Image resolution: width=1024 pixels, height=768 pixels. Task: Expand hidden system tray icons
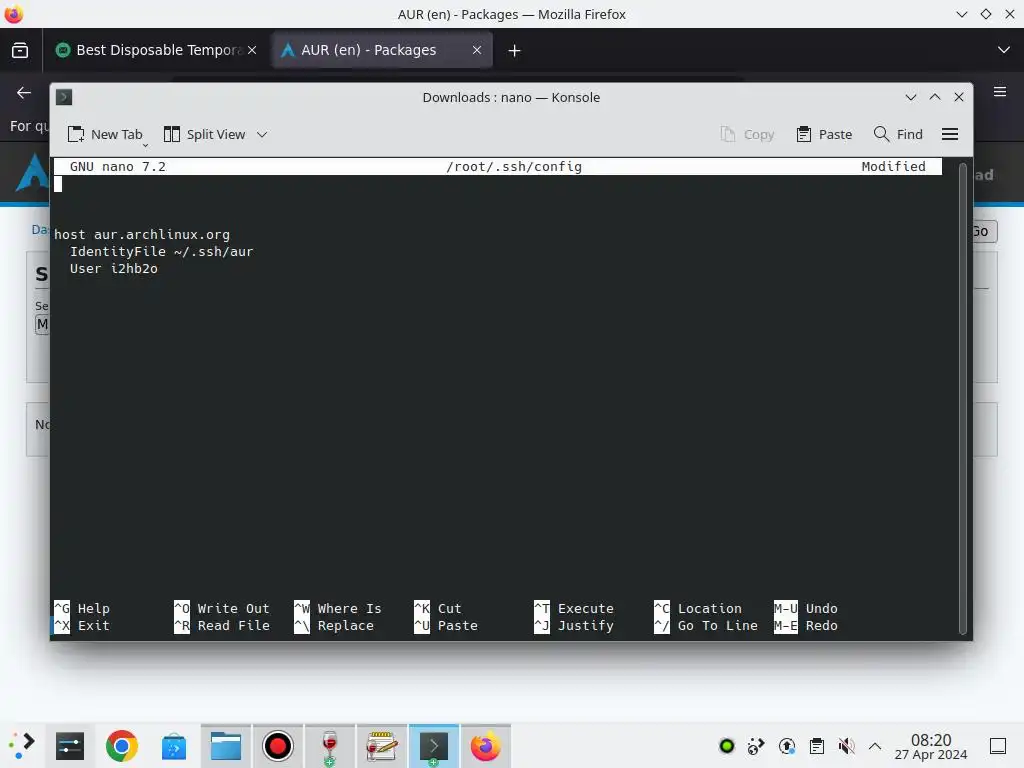[875, 746]
